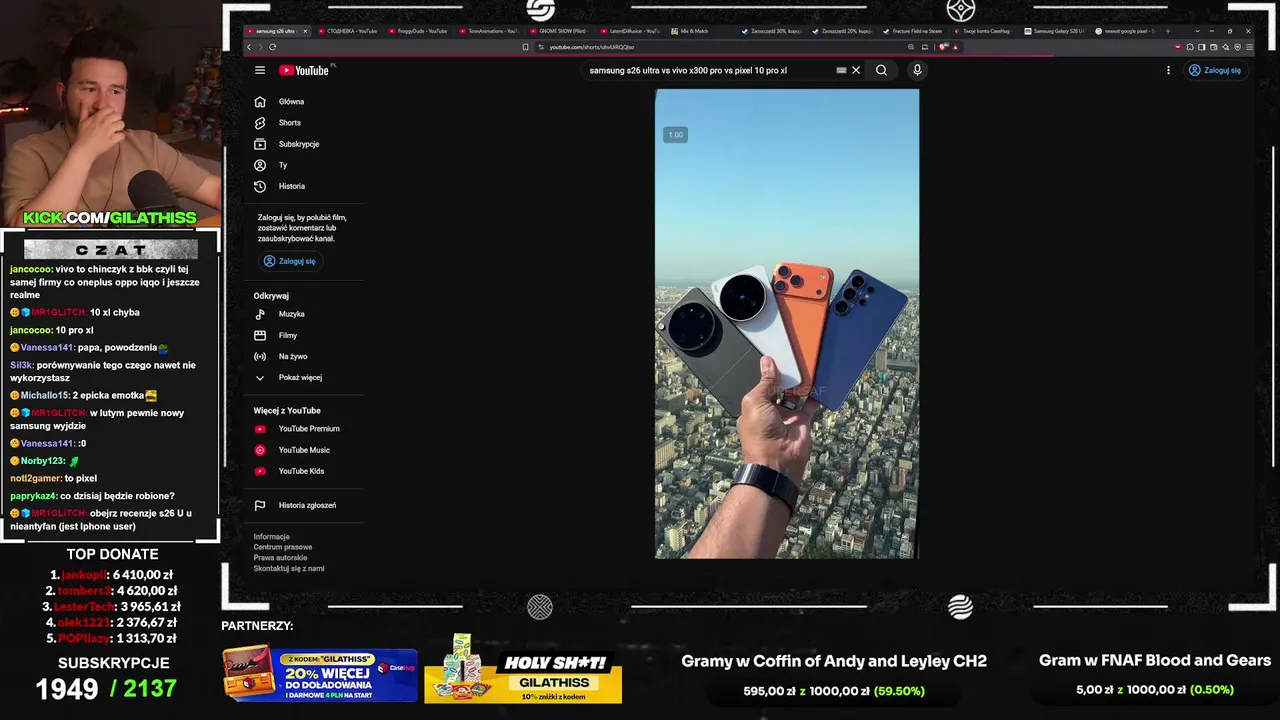Open the browser main hamburger menu
The height and width of the screenshot is (720, 1280).
[x=1249, y=47]
